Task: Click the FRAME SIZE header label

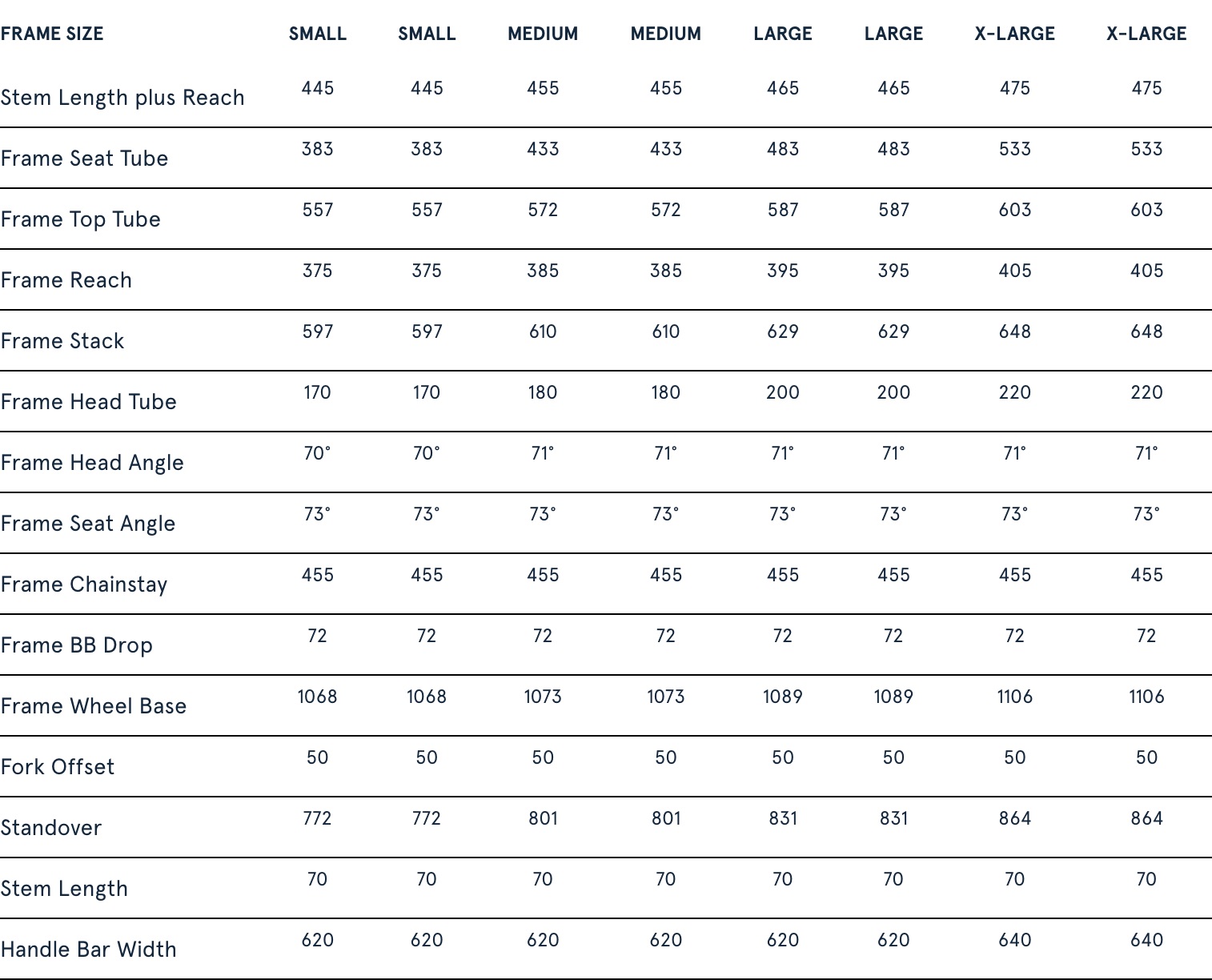Action: coord(52,34)
